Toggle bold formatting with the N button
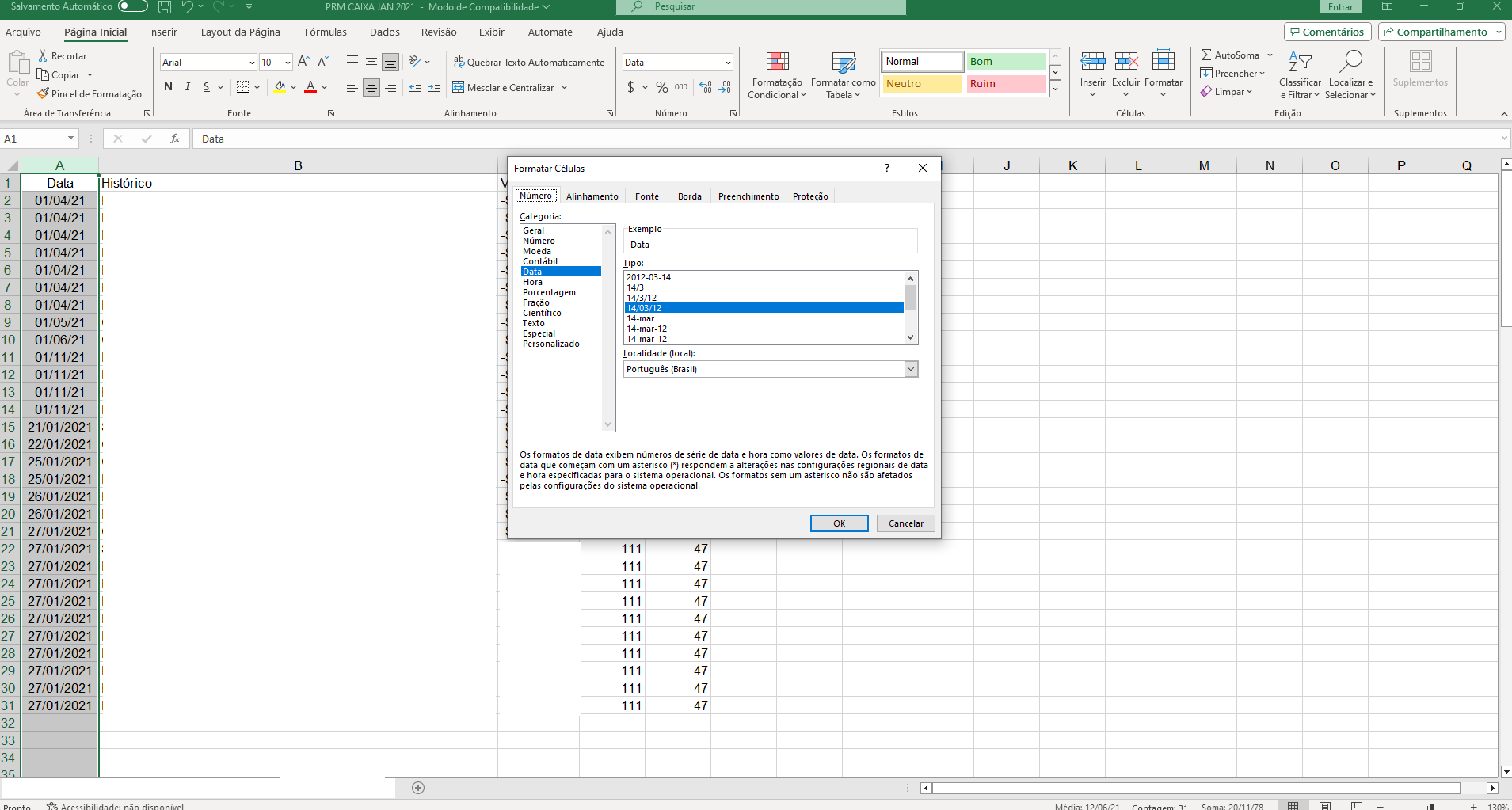 168,87
